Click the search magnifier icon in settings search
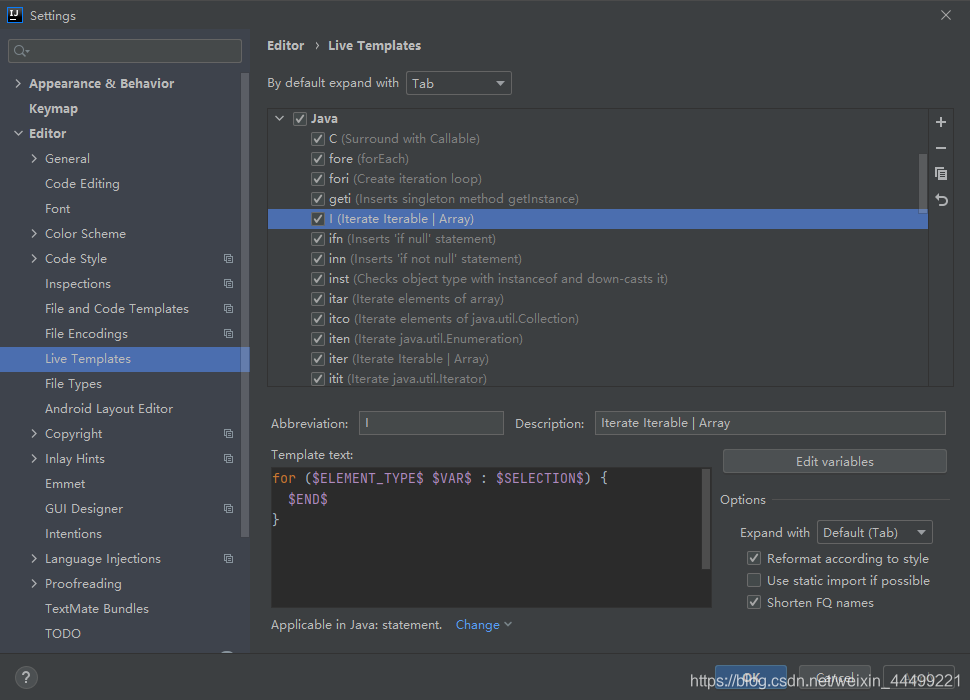Viewport: 970px width, 700px height. tap(21, 51)
